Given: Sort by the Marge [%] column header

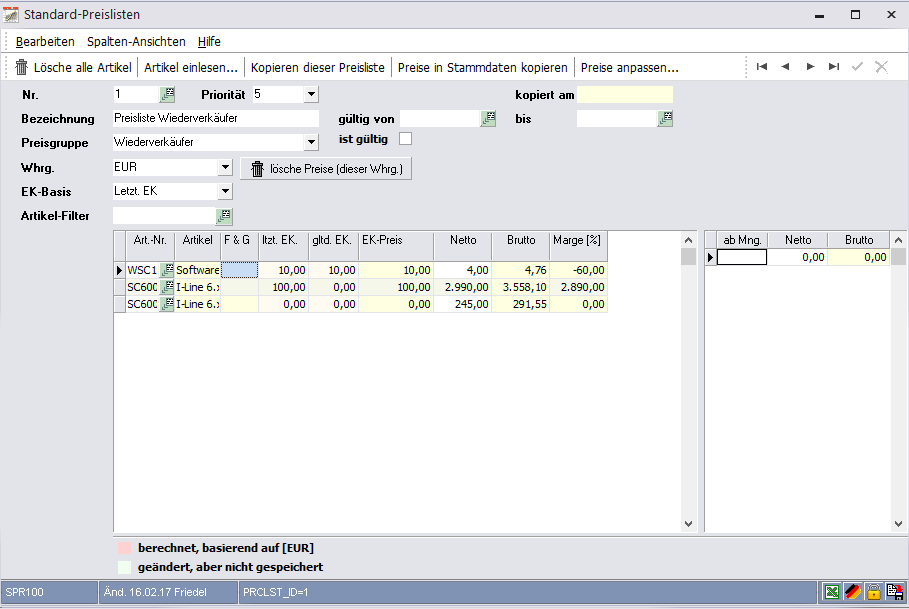Looking at the screenshot, I should tap(578, 240).
